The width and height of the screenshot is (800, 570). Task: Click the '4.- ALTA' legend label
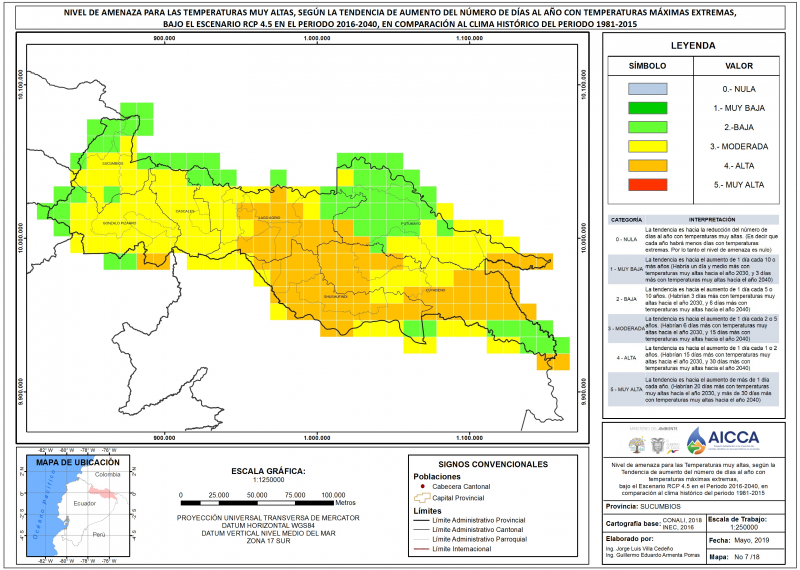tap(739, 166)
